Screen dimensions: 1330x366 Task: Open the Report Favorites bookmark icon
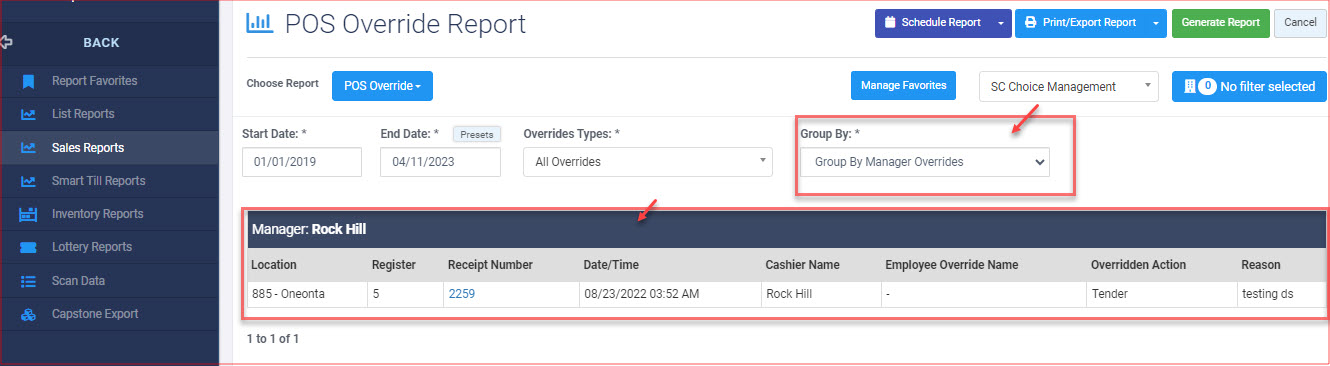tap(29, 81)
